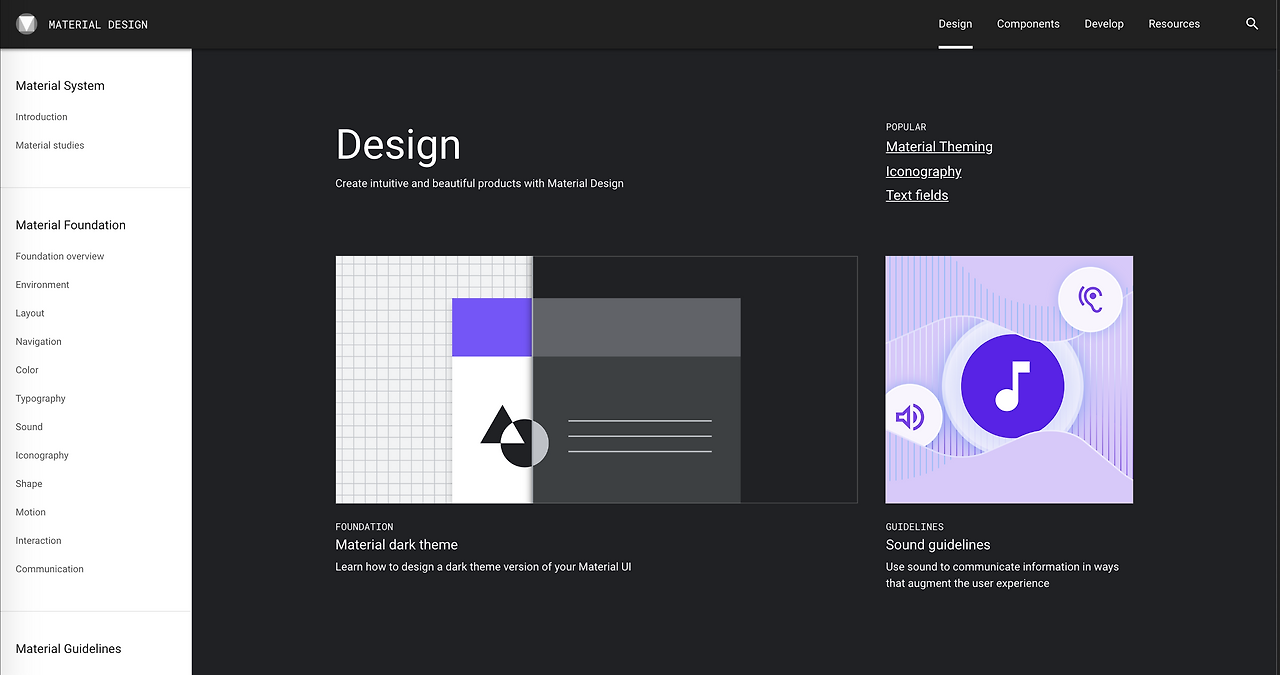This screenshot has height=675, width=1280.
Task: Open Navigation in the sidebar
Action: (39, 342)
